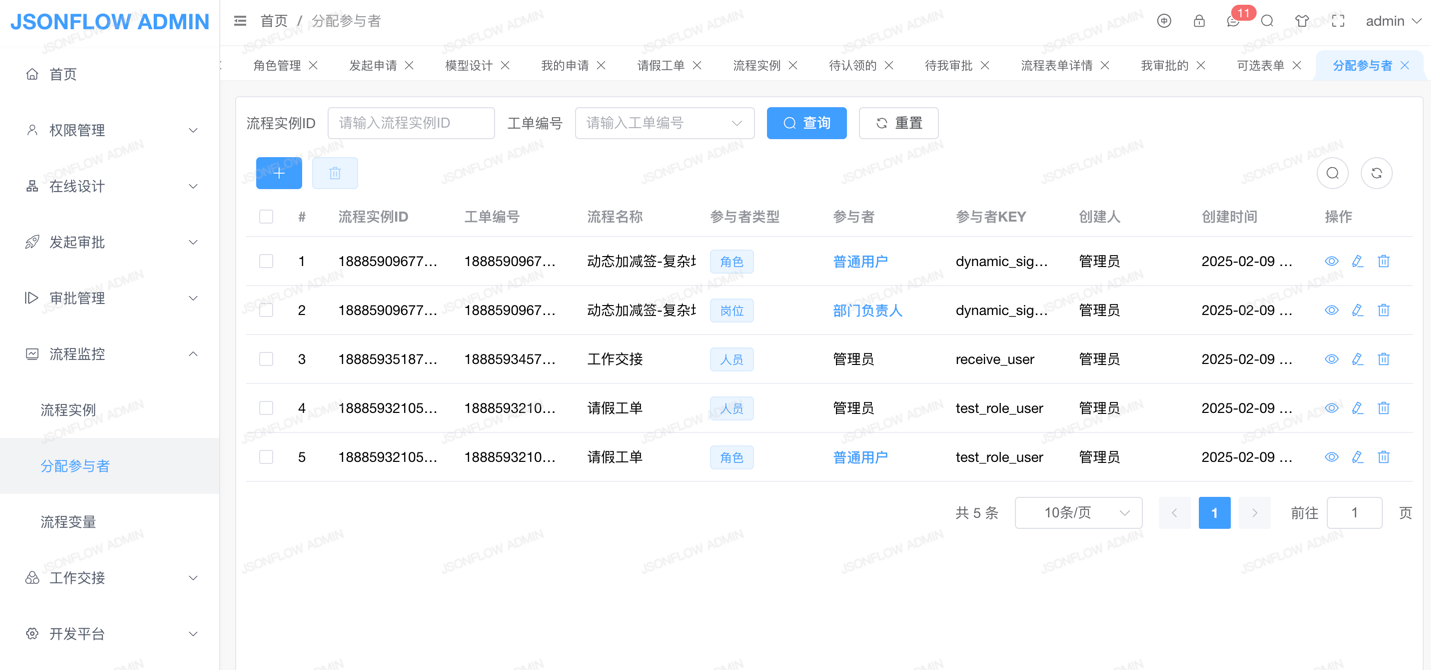Expand the 权限管理 sidebar menu
1431x670 pixels.
click(x=110, y=130)
